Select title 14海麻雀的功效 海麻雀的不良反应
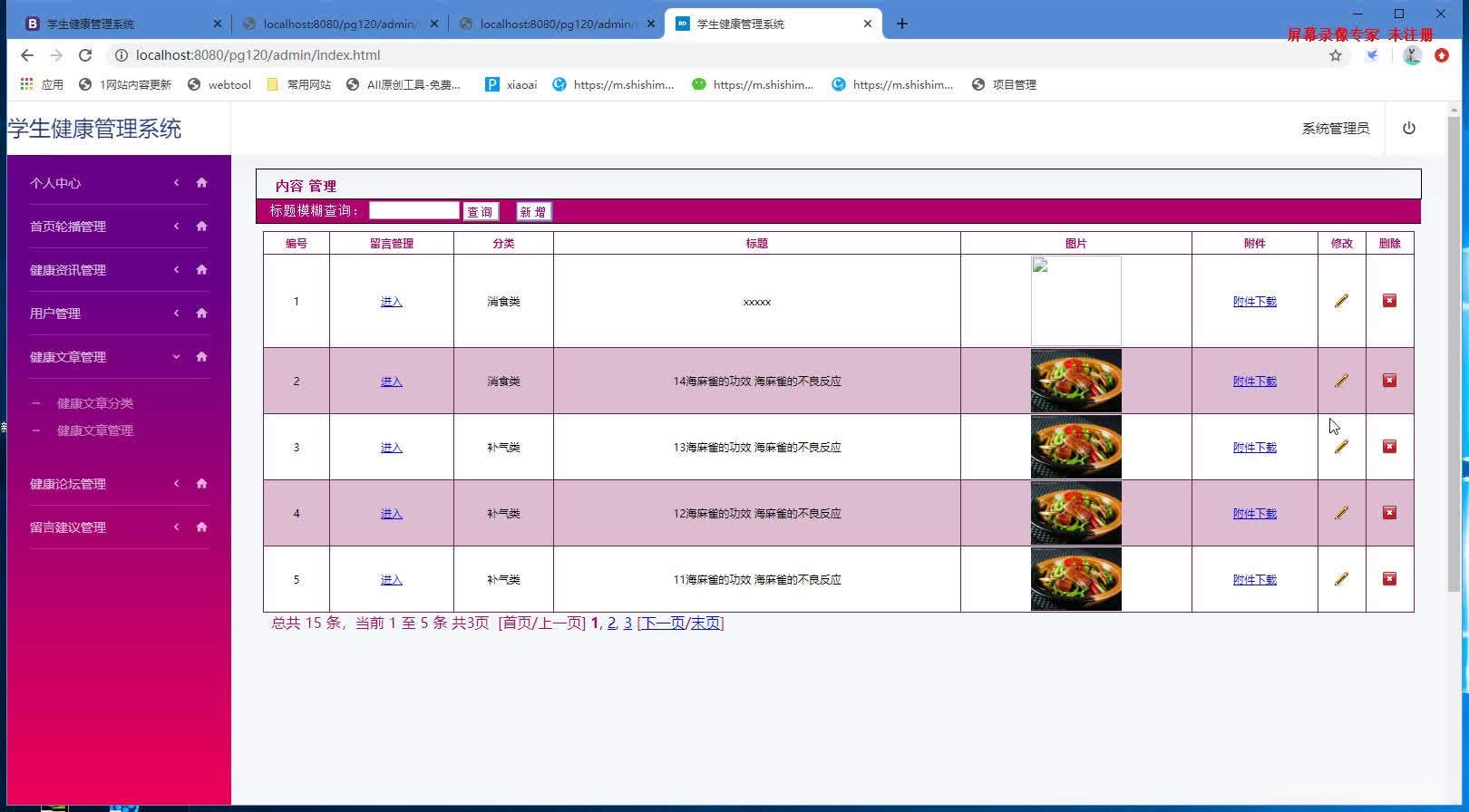The height and width of the screenshot is (812, 1469). 757,382
